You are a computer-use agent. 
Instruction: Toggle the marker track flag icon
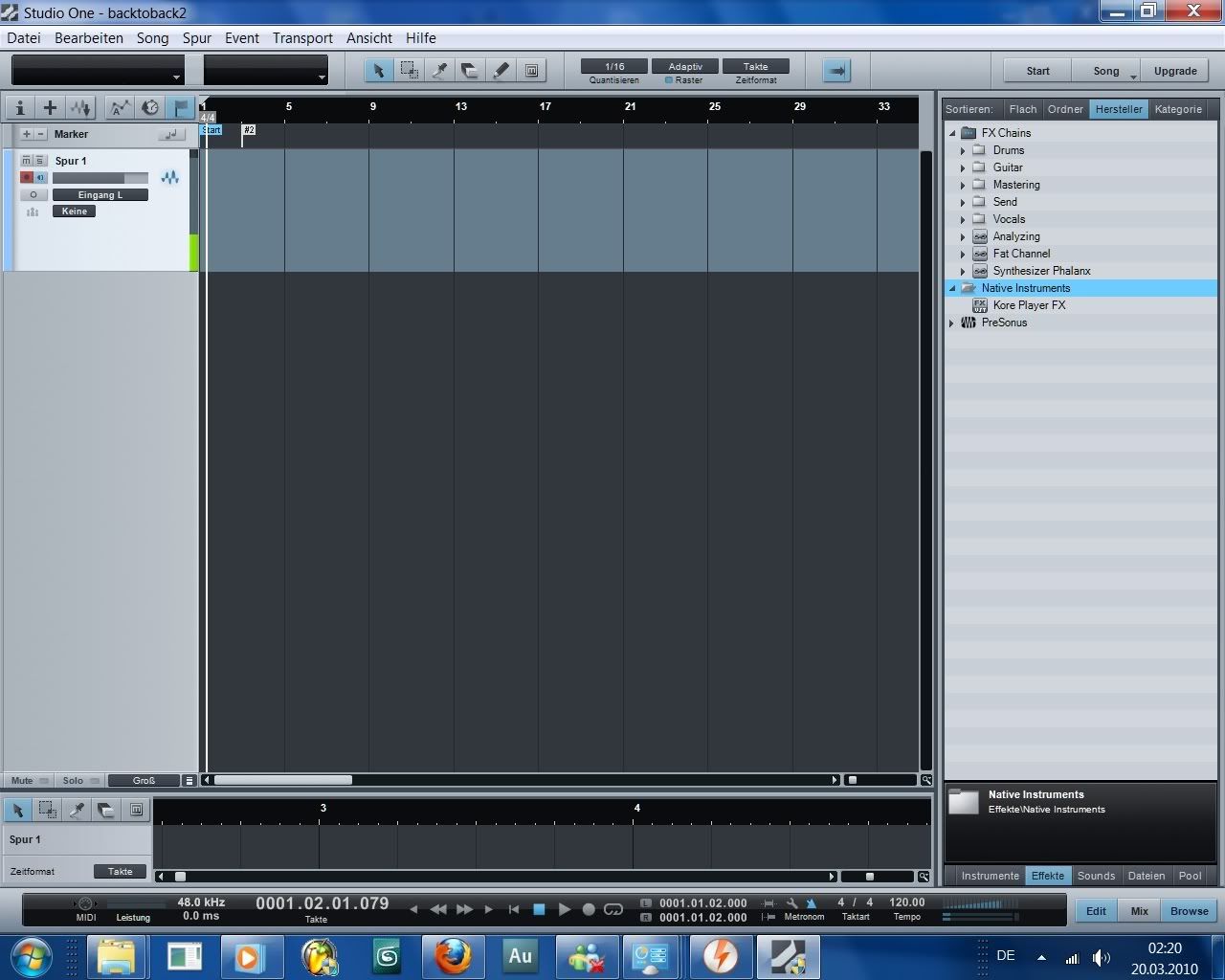click(x=181, y=108)
